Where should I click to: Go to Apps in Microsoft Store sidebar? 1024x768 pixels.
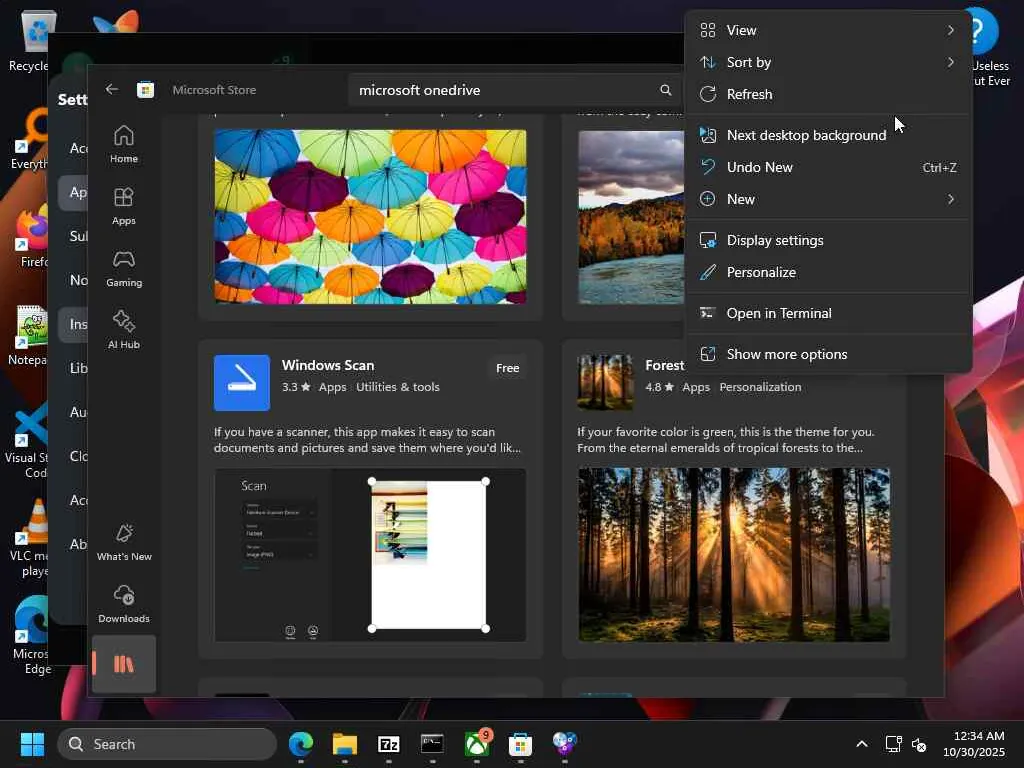coord(124,206)
